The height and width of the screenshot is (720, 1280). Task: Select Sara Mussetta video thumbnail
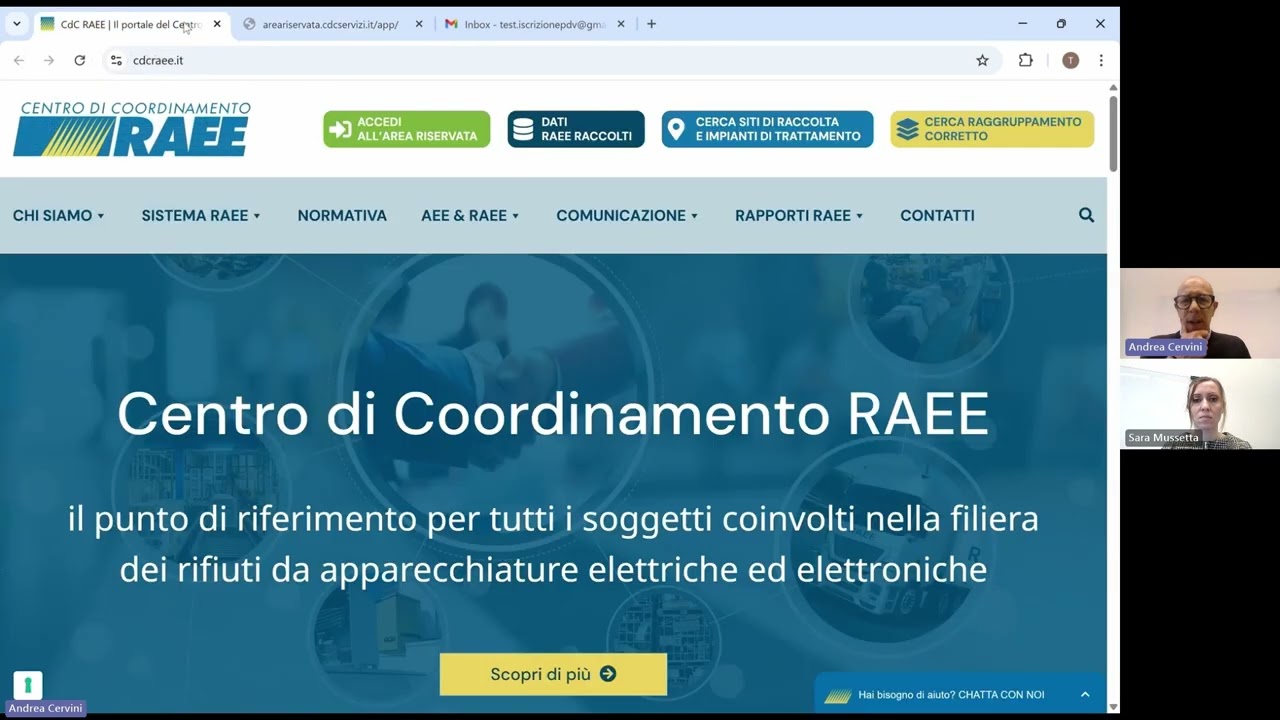(x=1200, y=404)
